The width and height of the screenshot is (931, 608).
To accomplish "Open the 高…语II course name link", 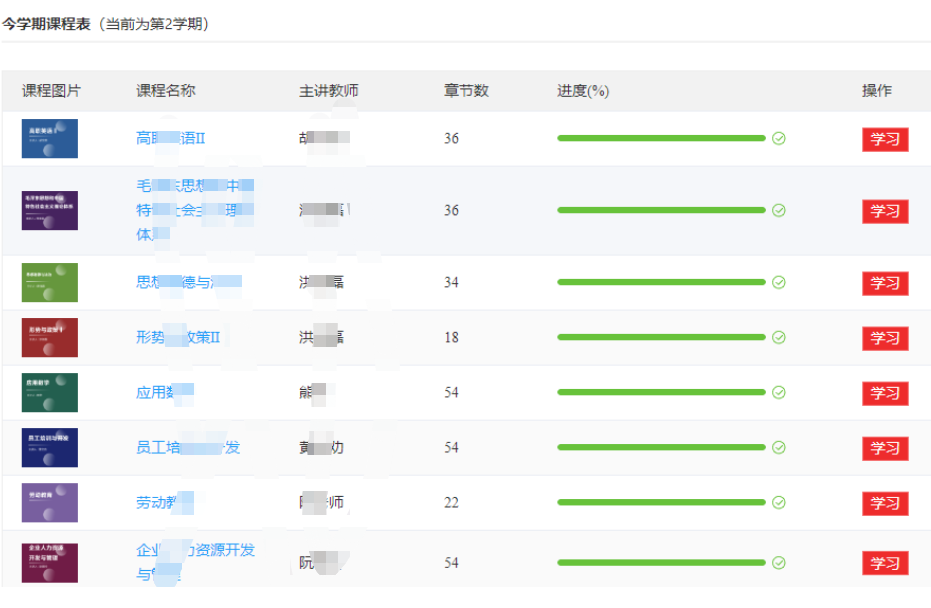I will (170, 138).
